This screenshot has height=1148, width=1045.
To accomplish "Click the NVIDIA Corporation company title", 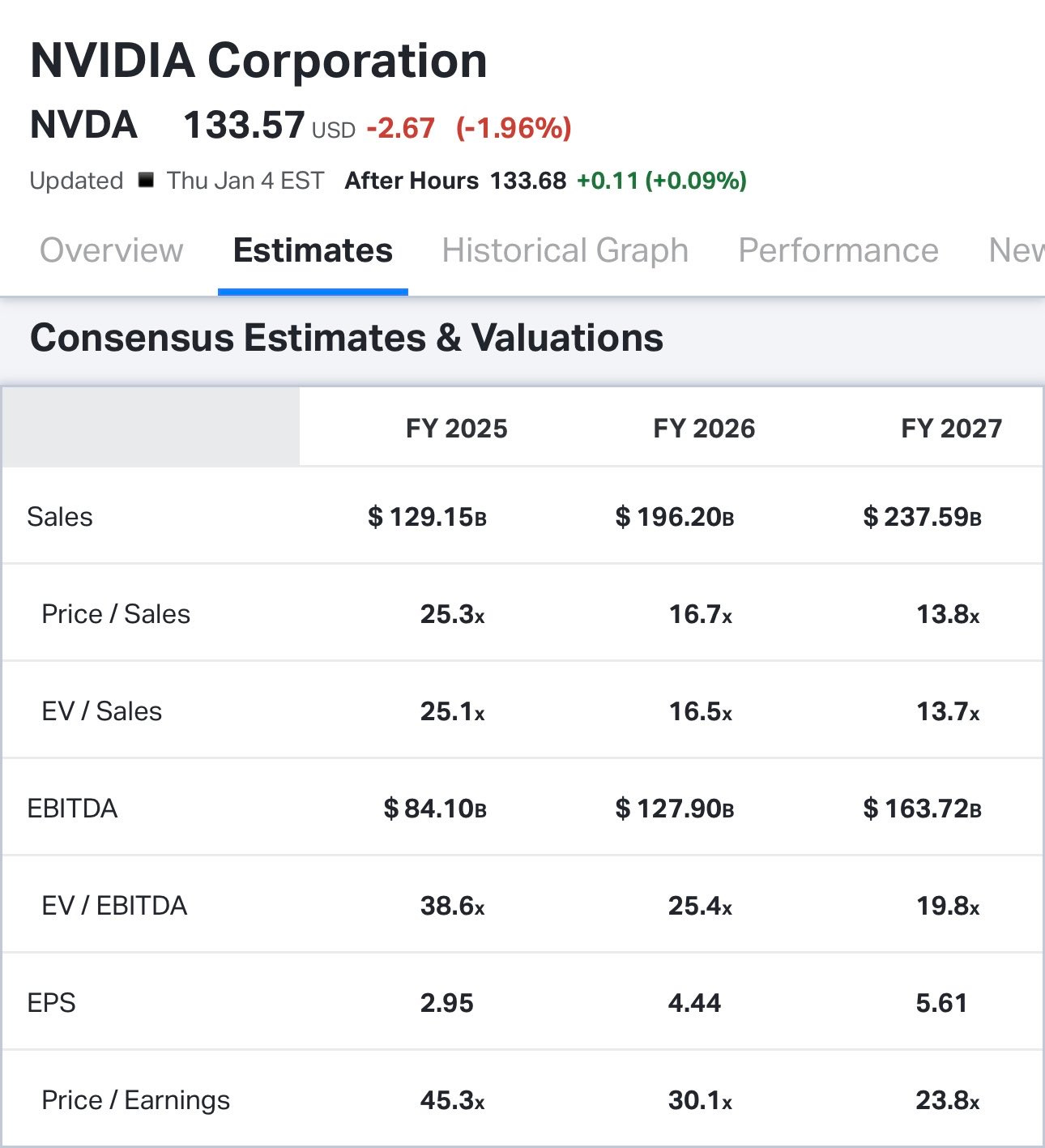I will (x=258, y=61).
